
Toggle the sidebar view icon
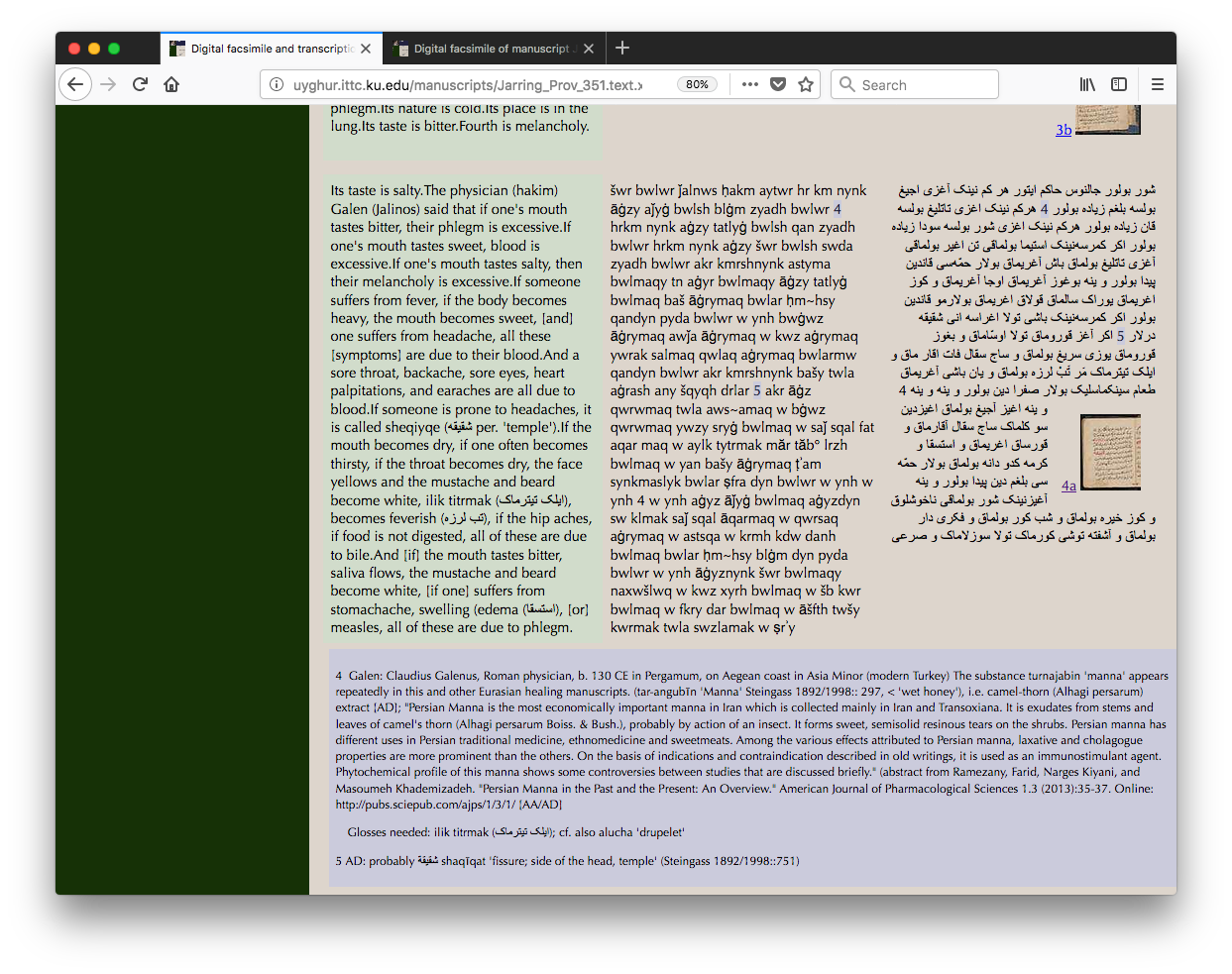pos(1119,84)
